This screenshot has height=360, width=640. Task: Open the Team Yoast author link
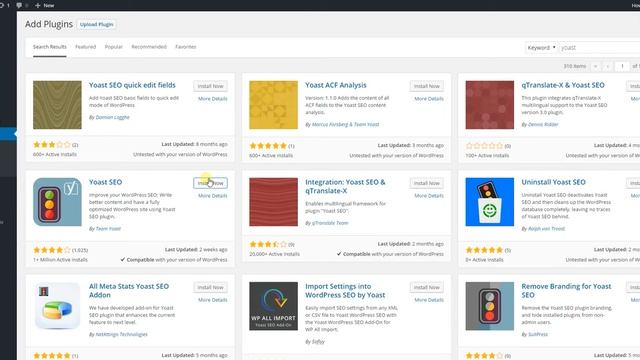click(x=108, y=229)
